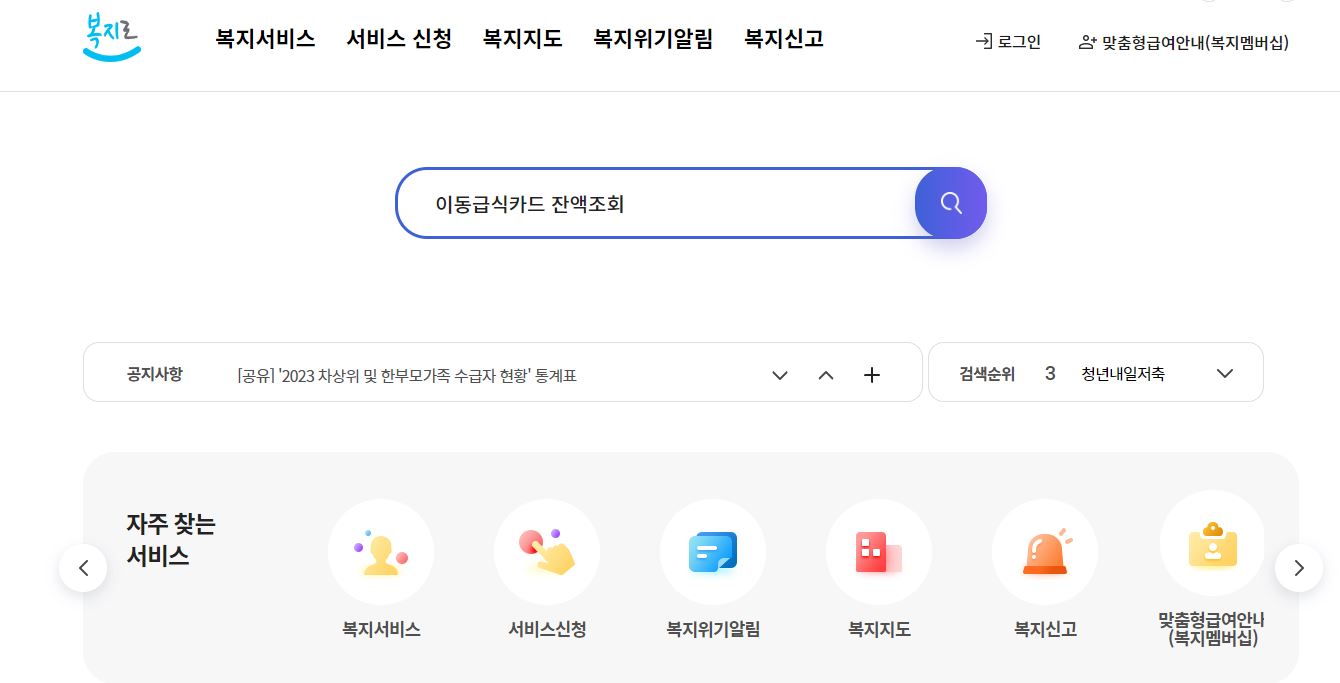Click the 복지위기알림 label under its icon

713,630
